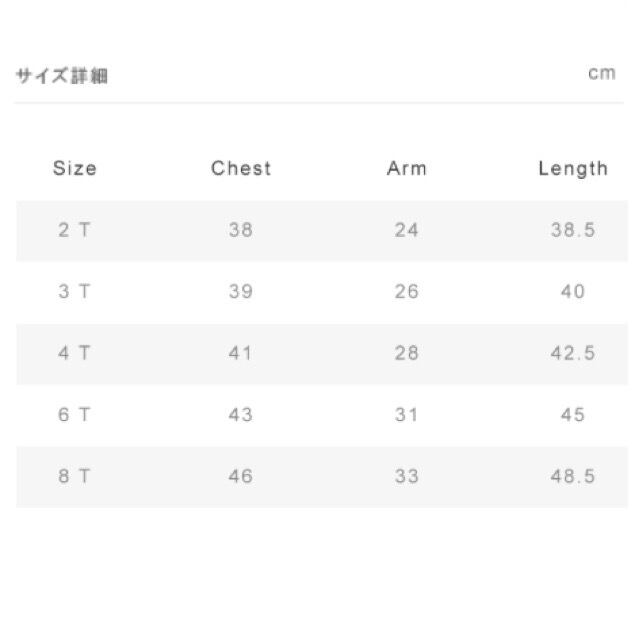The image size is (640, 640).
Task: Click the 8 T size row label
Action: pyautogui.click(x=75, y=476)
